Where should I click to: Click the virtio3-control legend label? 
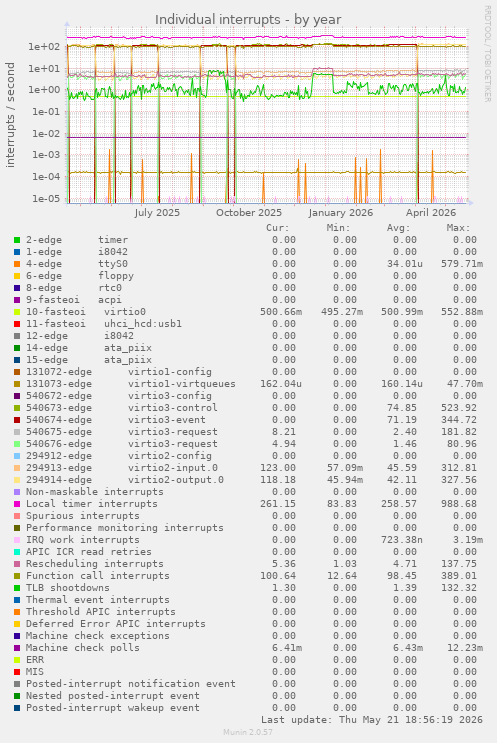pyautogui.click(x=172, y=408)
